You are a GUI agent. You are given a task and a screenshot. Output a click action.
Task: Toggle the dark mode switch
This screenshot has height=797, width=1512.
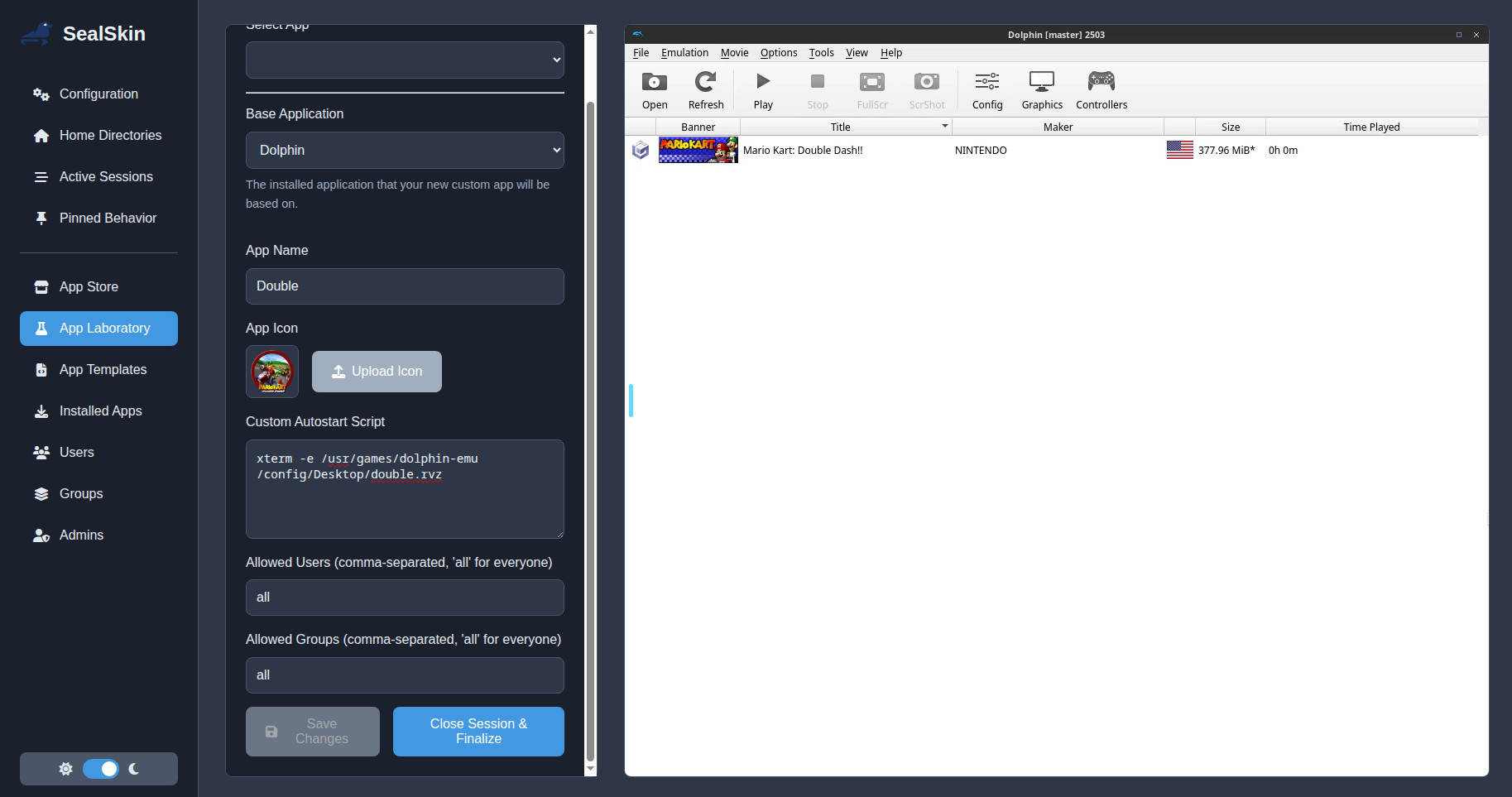[x=101, y=769]
